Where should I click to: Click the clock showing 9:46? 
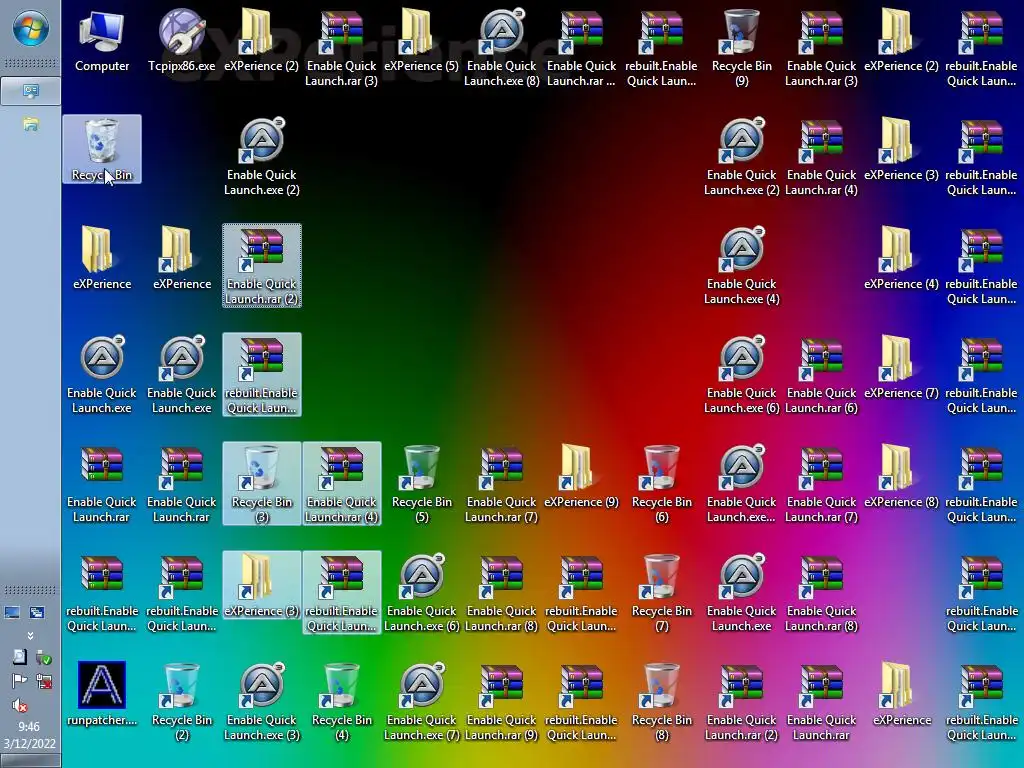point(29,726)
